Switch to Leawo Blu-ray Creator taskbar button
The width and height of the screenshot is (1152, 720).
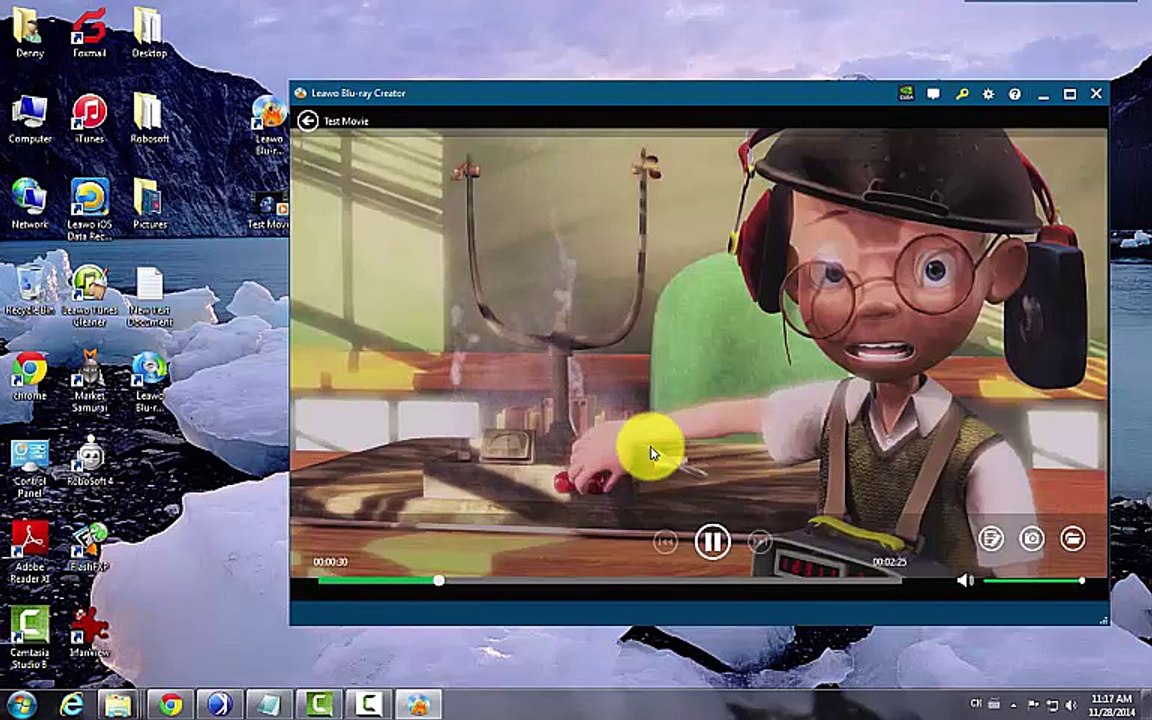pos(419,705)
